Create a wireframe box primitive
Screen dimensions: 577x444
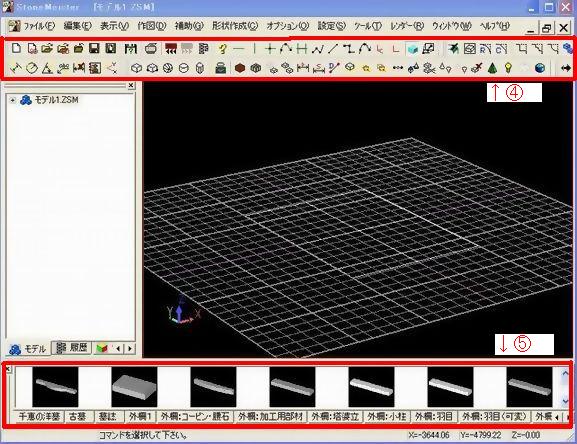coord(137,68)
